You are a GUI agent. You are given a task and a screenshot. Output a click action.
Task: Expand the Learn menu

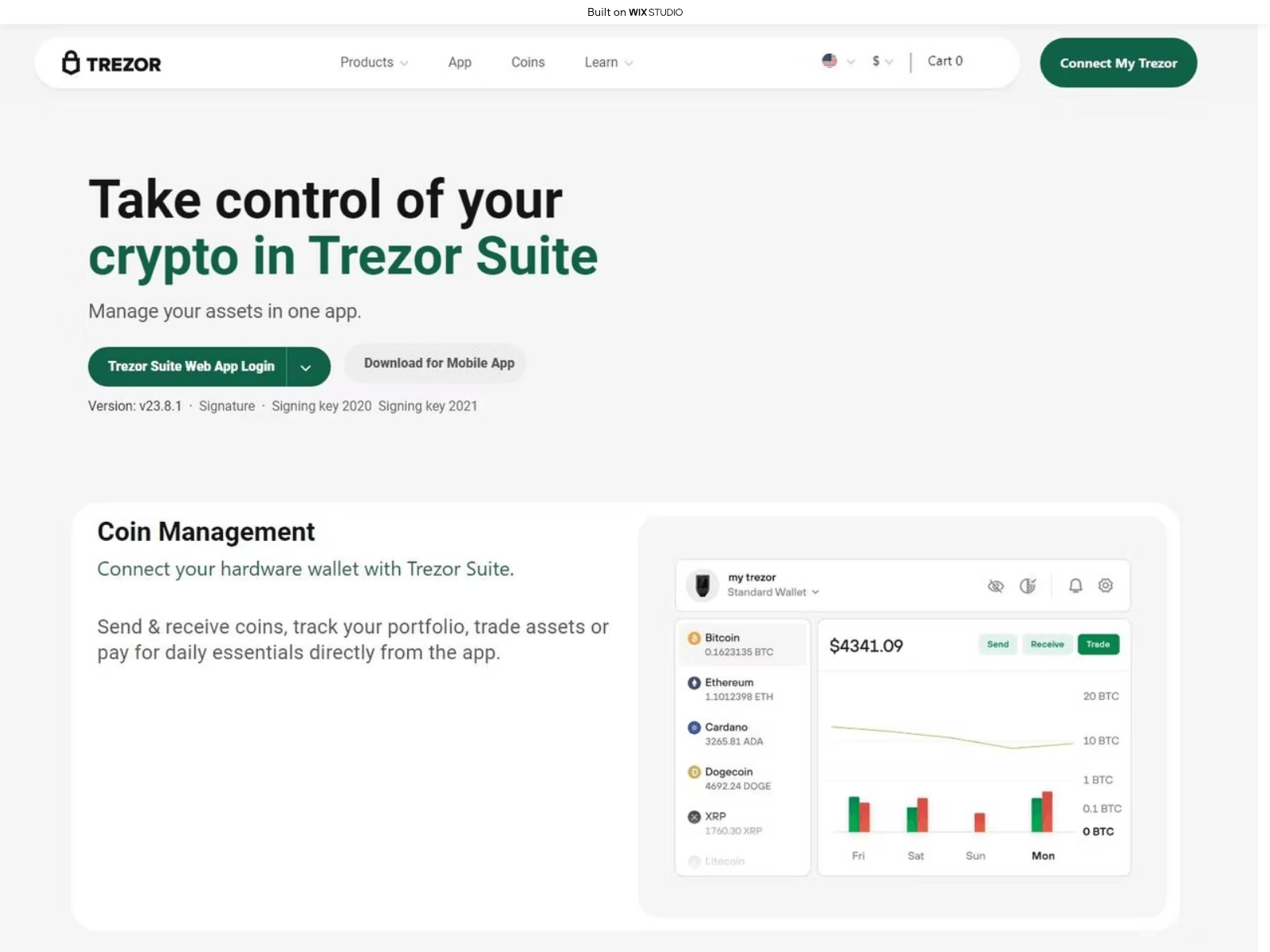(609, 62)
